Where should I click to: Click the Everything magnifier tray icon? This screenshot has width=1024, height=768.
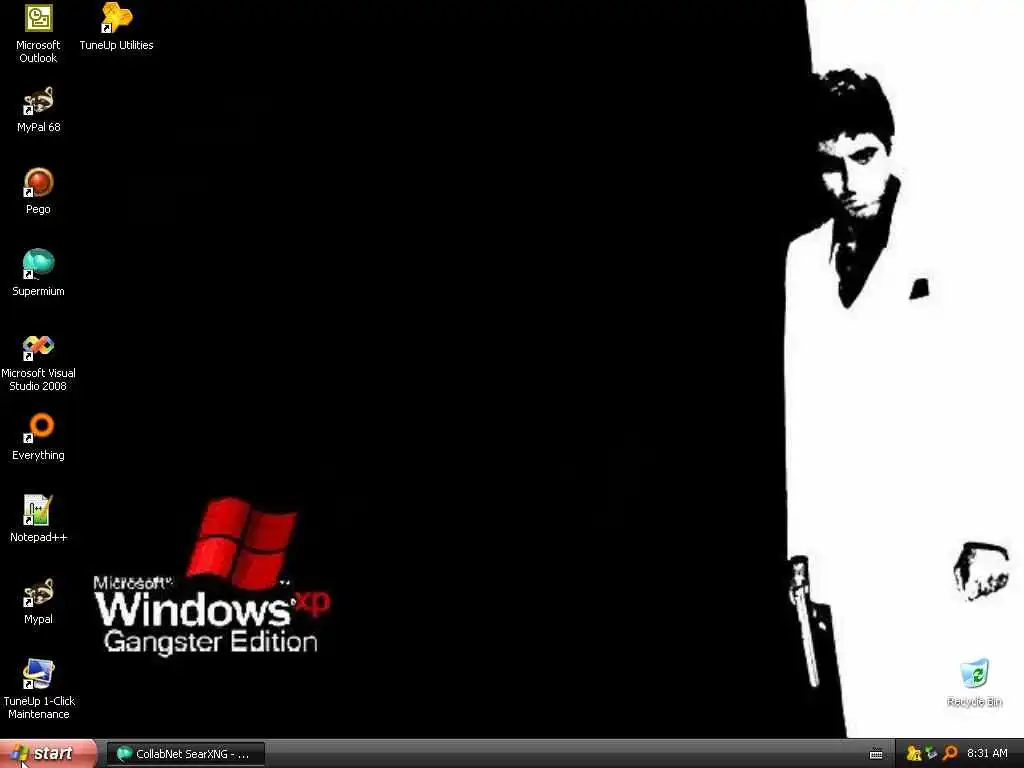coord(950,754)
